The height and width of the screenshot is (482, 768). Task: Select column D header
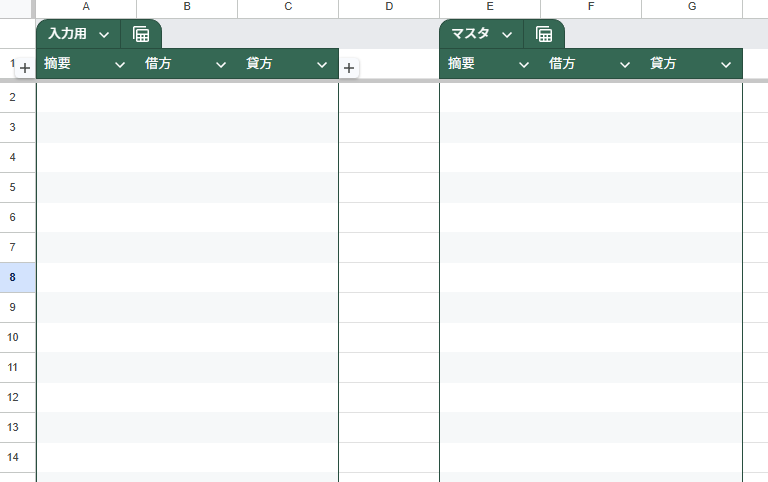coord(389,8)
